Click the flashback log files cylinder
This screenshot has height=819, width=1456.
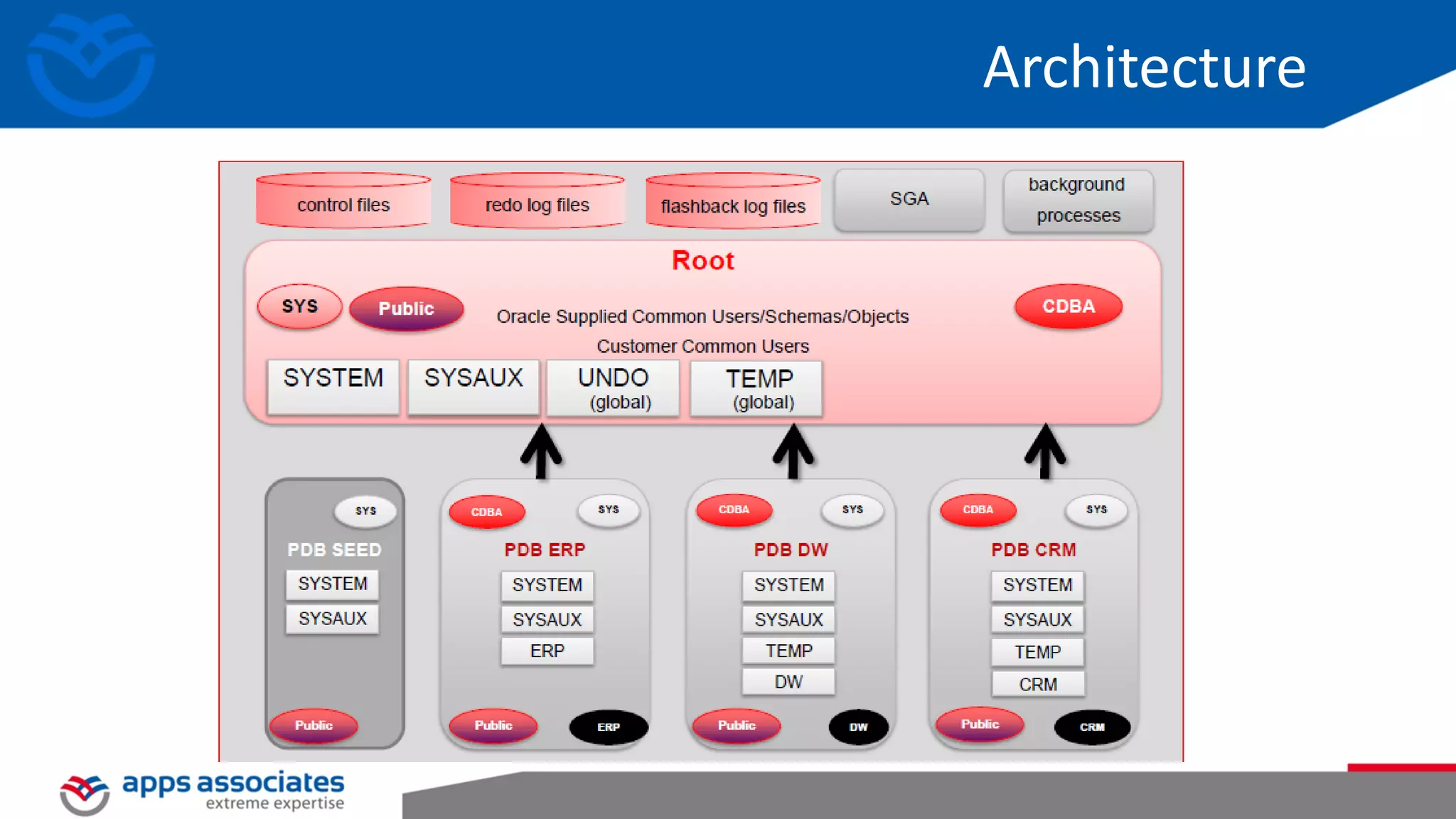tap(733, 203)
